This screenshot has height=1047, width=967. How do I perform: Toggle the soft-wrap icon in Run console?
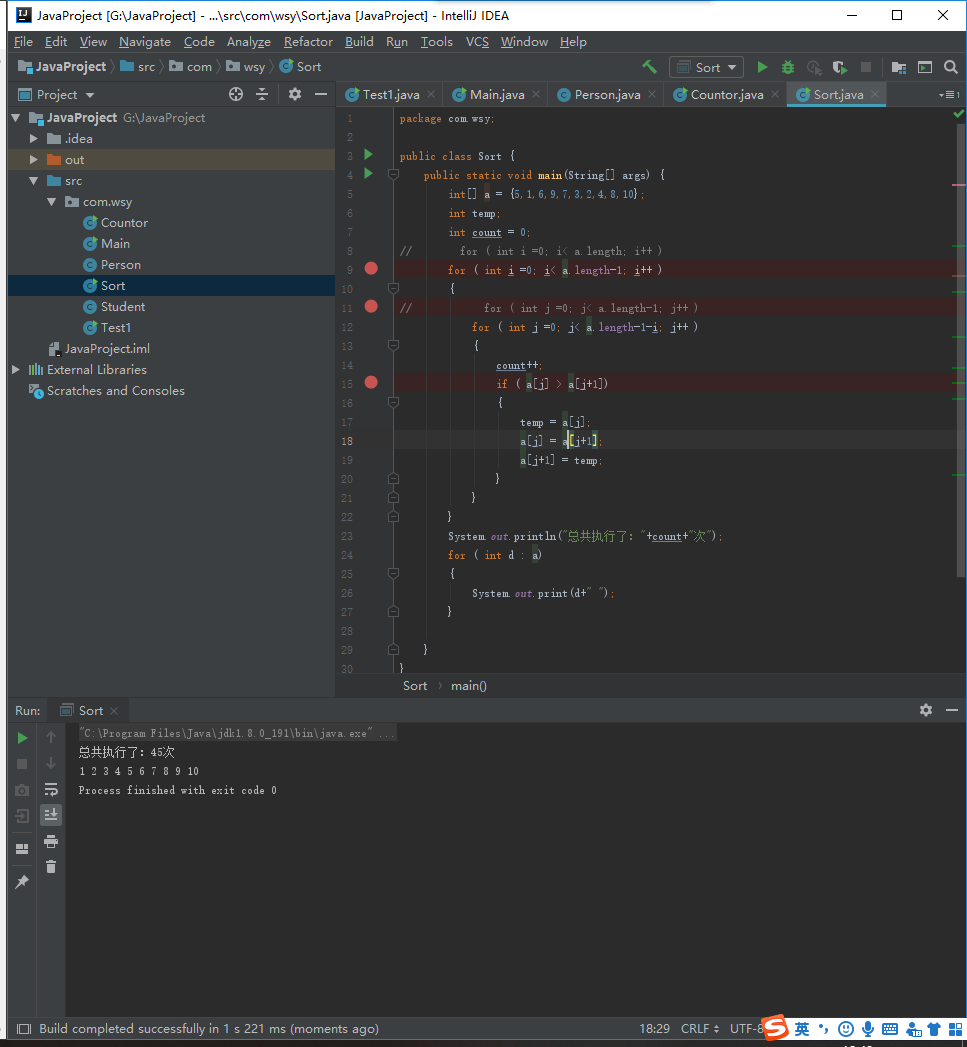pos(51,789)
